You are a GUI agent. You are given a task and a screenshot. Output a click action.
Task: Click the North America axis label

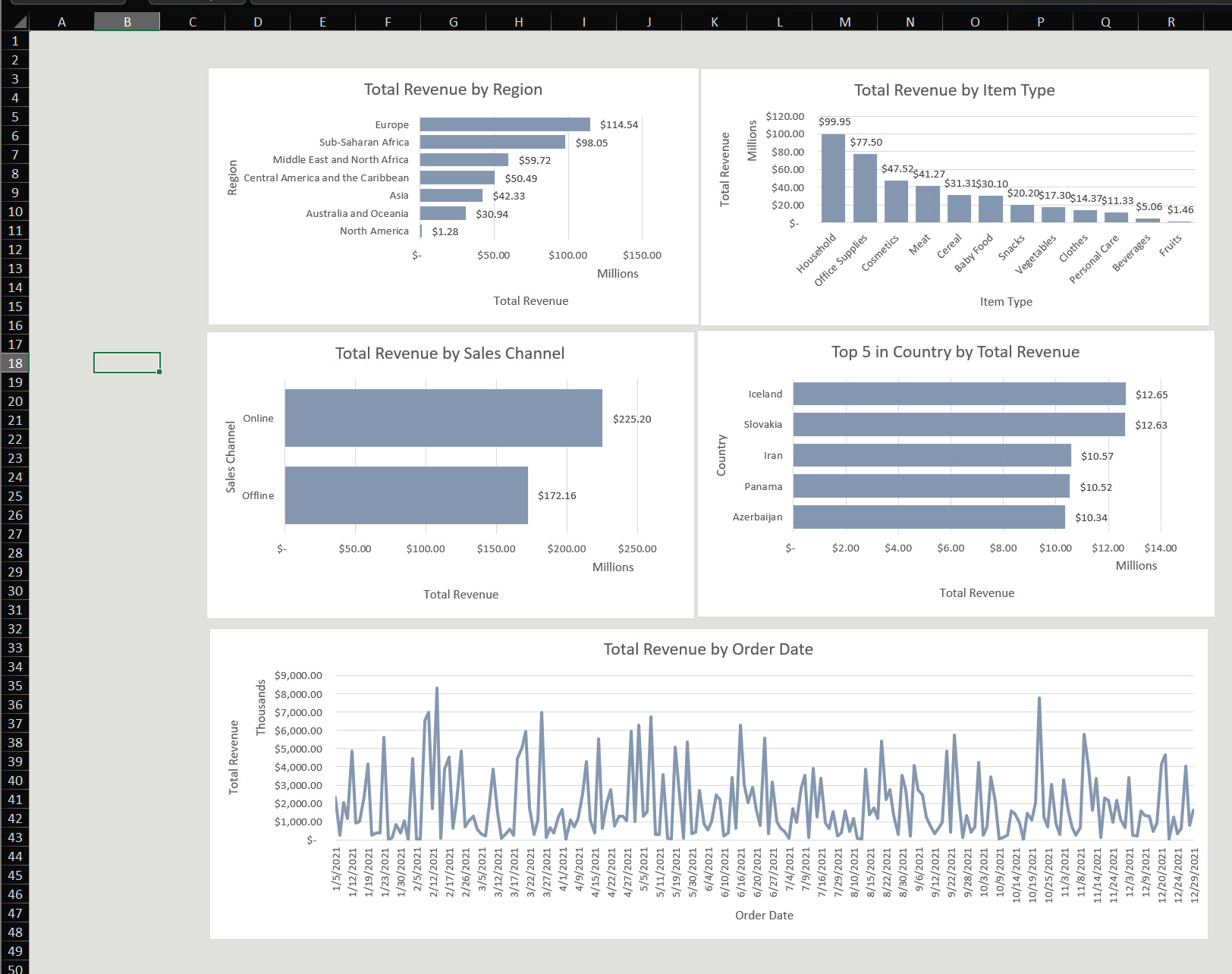tap(374, 231)
